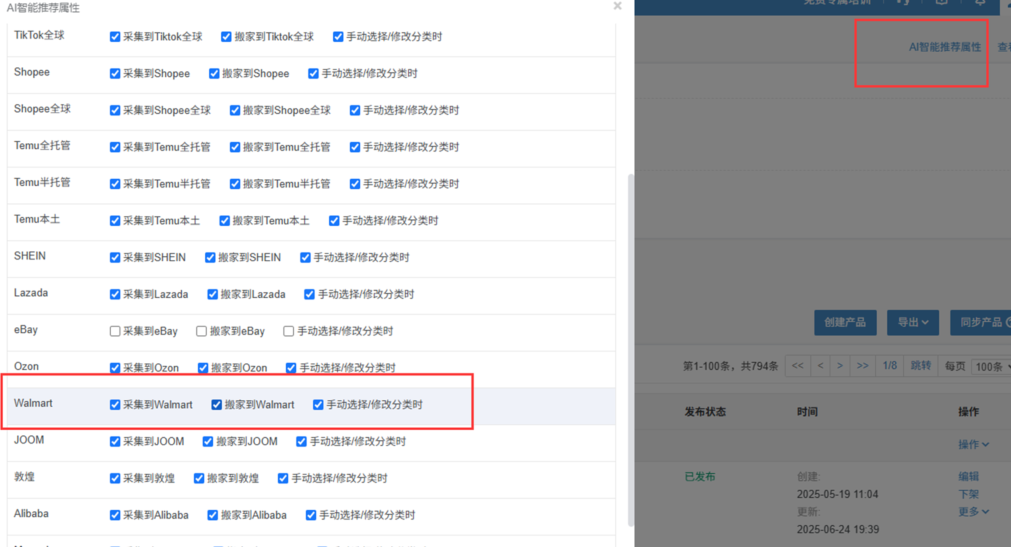Viewport: 1011px width, 547px height.
Task: Toggle 搬家到敦煌 checkbox
Action: click(199, 478)
